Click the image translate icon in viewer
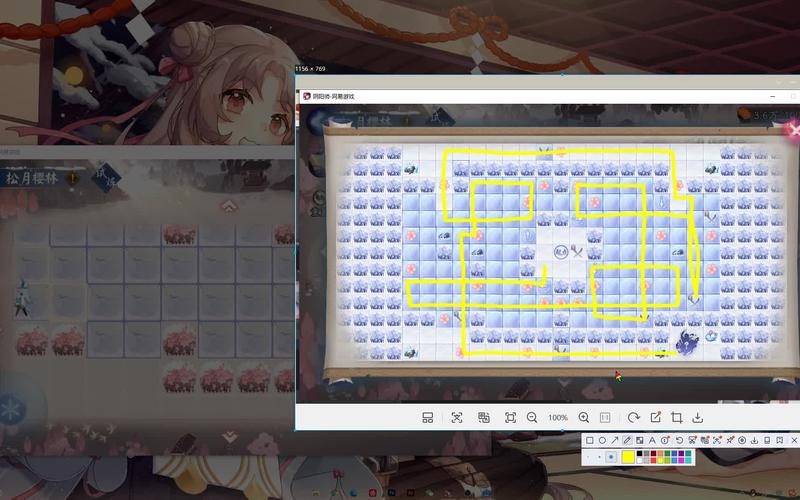Viewport: 800px width, 500px height. pyautogui.click(x=484, y=418)
